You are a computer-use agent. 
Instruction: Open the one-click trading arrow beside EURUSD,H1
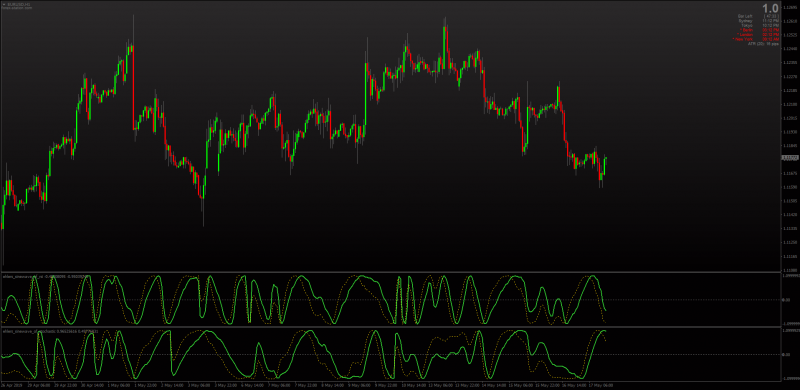point(3,4)
